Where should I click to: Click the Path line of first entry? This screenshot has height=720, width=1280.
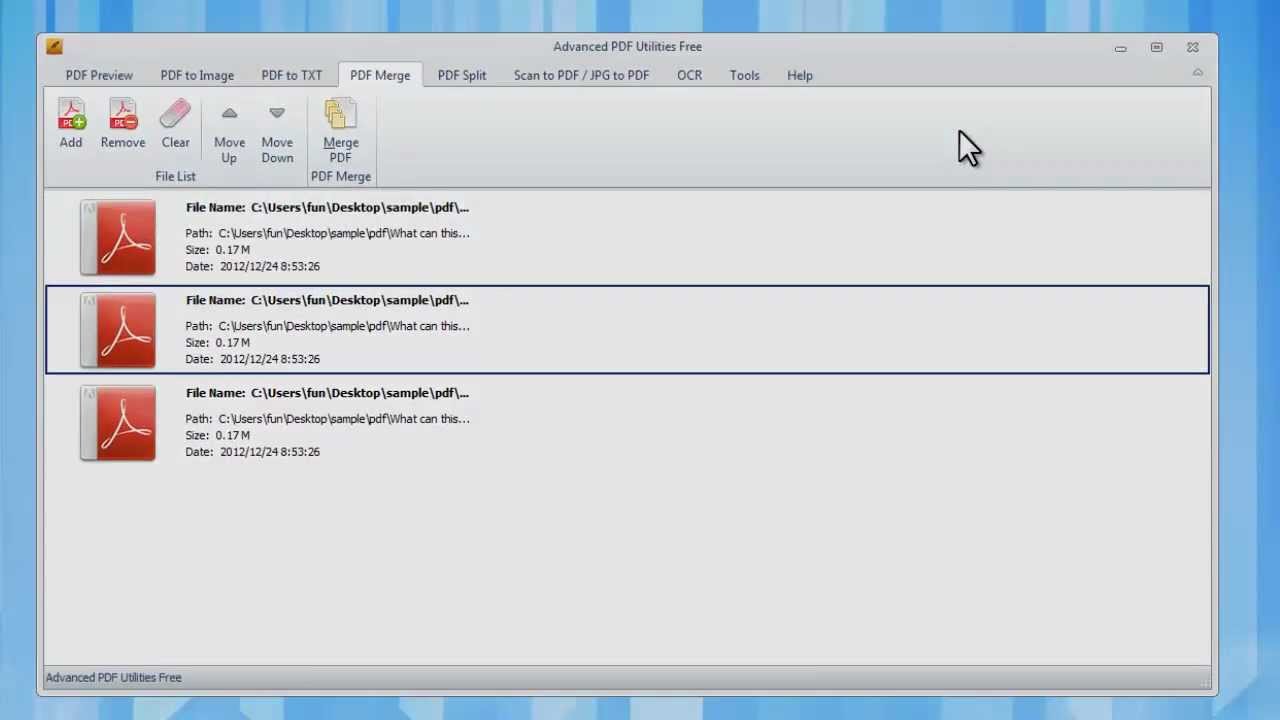click(327, 233)
